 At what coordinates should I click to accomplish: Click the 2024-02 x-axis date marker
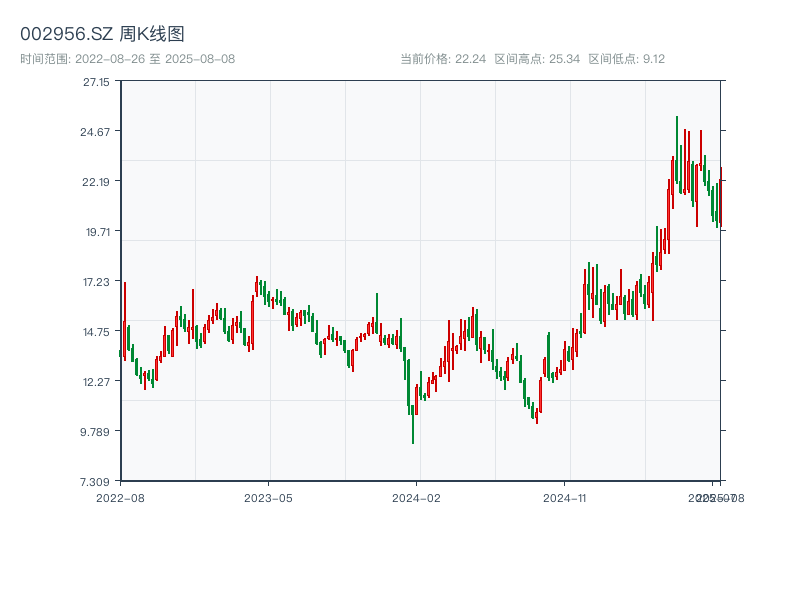(417, 497)
